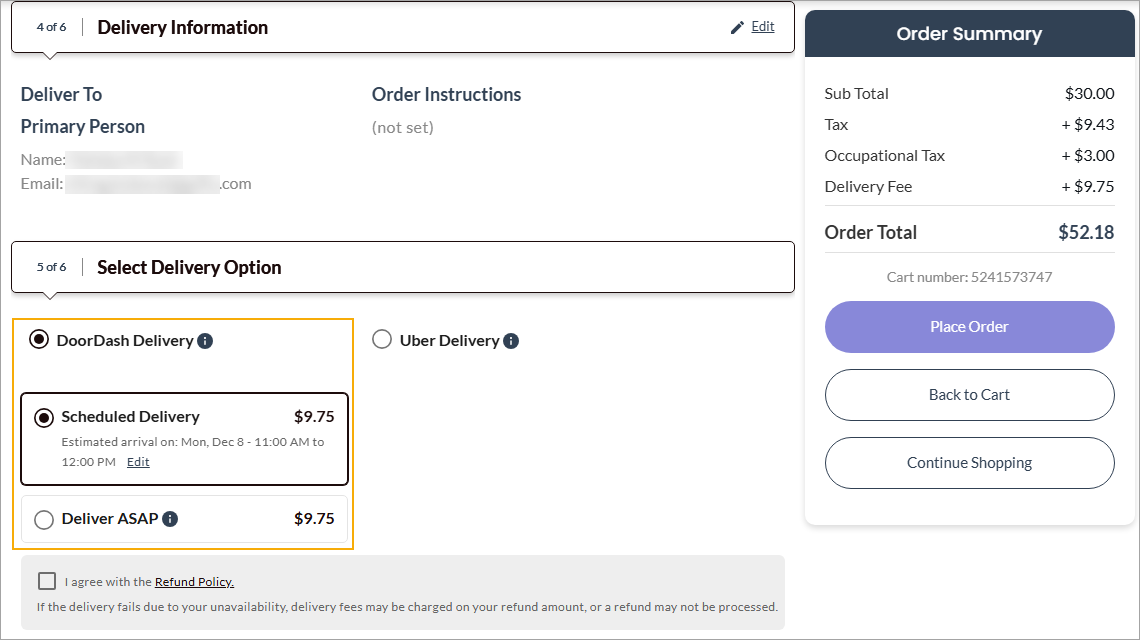Image resolution: width=1140 pixels, height=640 pixels.
Task: Choose the Uber Delivery option
Action: (x=382, y=340)
